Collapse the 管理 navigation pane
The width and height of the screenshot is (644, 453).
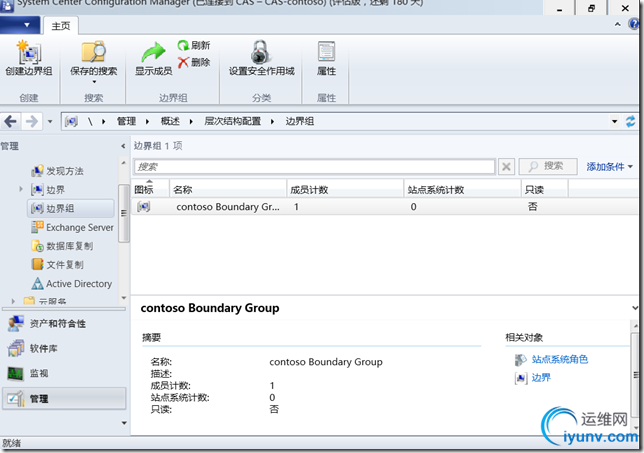click(123, 146)
